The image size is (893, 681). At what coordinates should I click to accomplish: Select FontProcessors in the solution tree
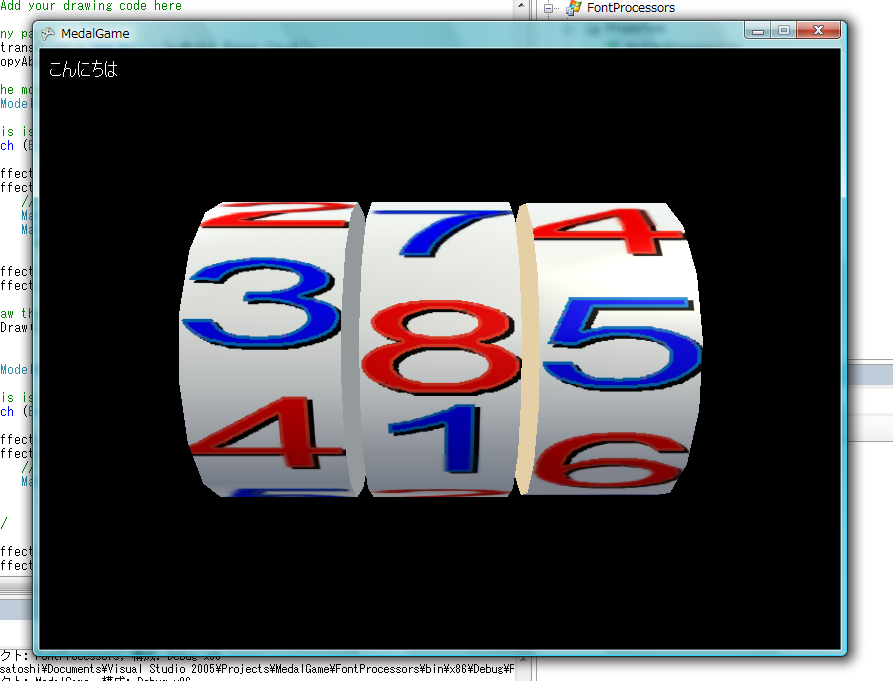(x=630, y=8)
